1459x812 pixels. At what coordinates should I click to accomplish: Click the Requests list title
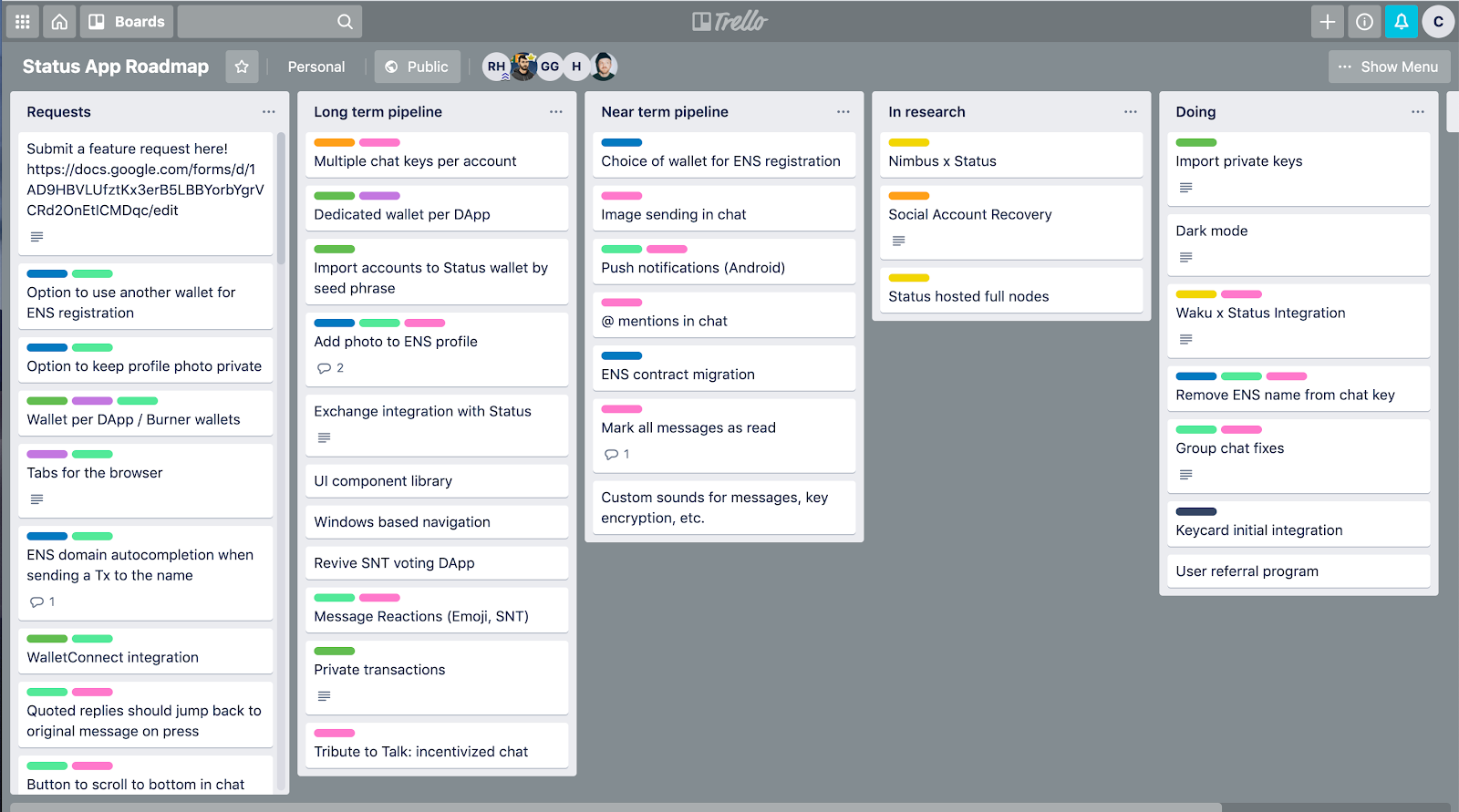pos(59,112)
